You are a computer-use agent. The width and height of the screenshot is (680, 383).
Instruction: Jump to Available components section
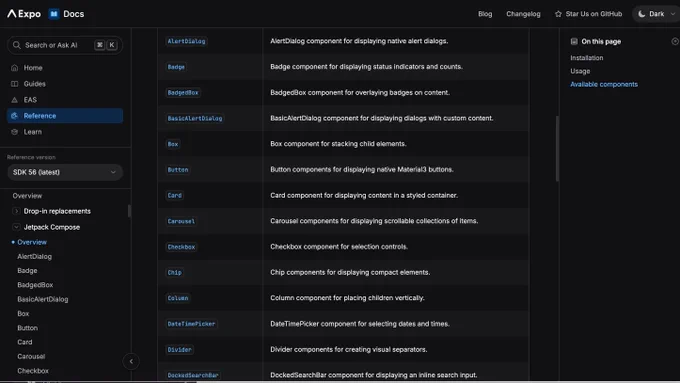(x=604, y=85)
